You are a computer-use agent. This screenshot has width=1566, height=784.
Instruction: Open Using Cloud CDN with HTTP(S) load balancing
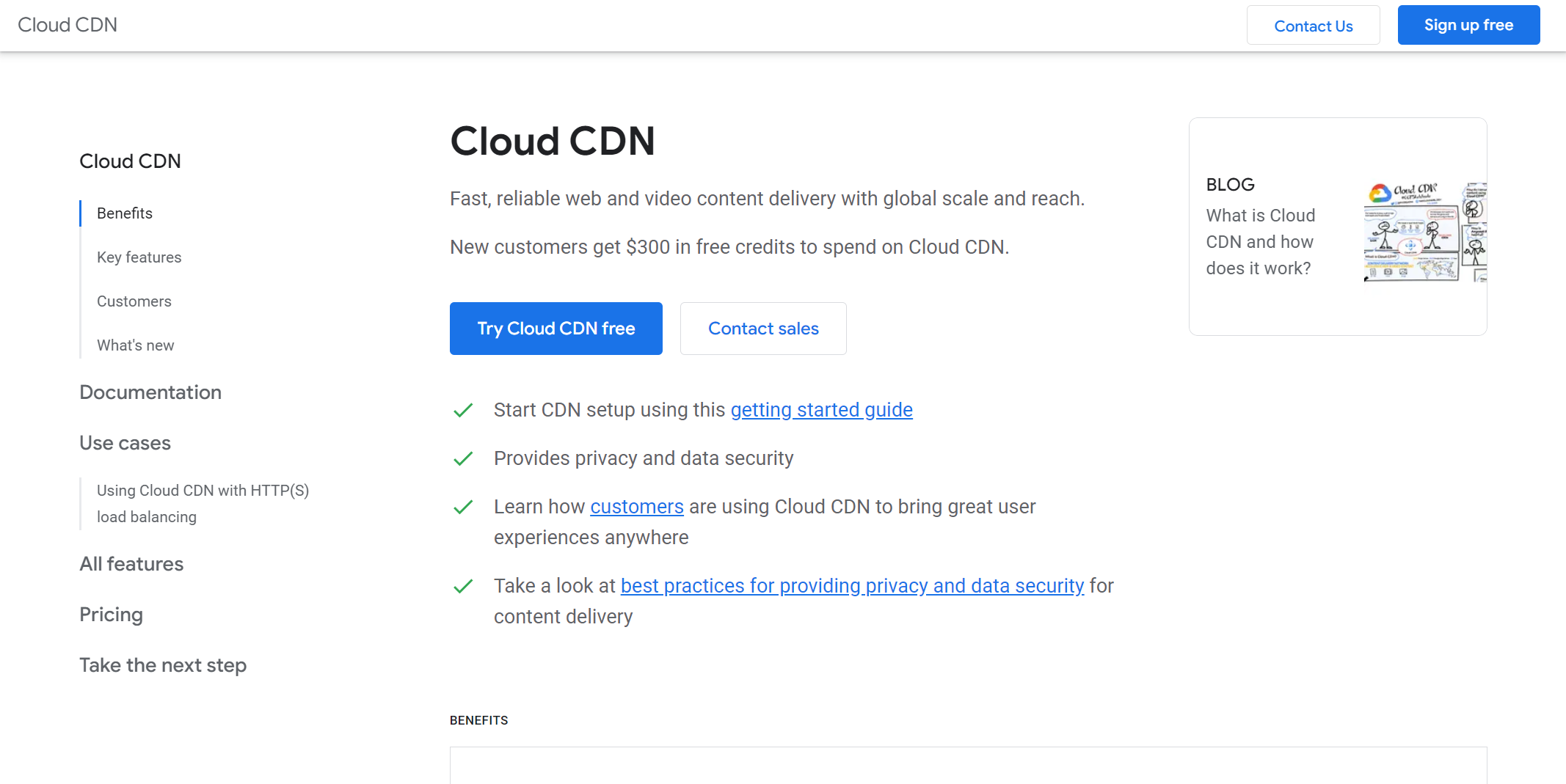tap(203, 504)
